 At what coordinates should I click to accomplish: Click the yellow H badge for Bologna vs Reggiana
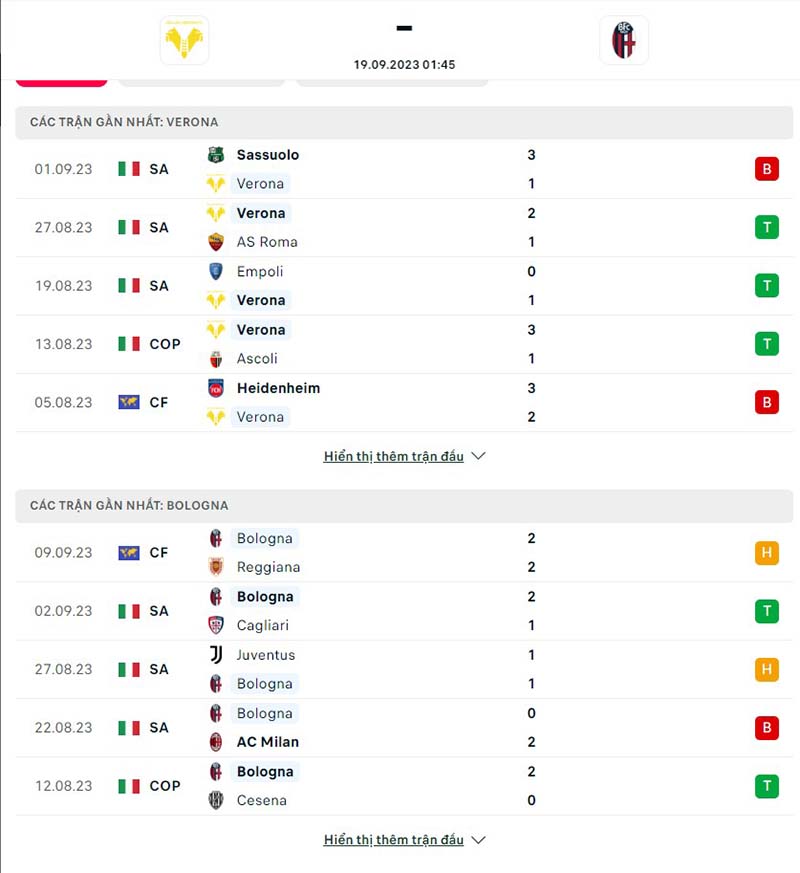coord(766,552)
